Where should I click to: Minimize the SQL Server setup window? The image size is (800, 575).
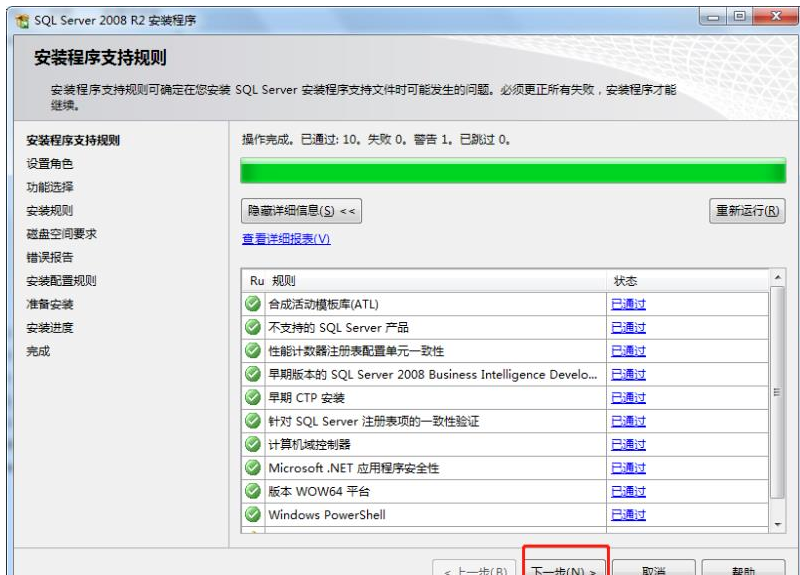tap(713, 17)
